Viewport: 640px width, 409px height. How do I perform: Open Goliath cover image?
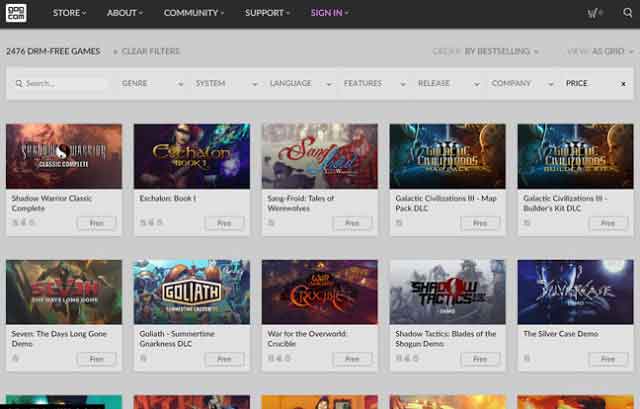[192, 292]
